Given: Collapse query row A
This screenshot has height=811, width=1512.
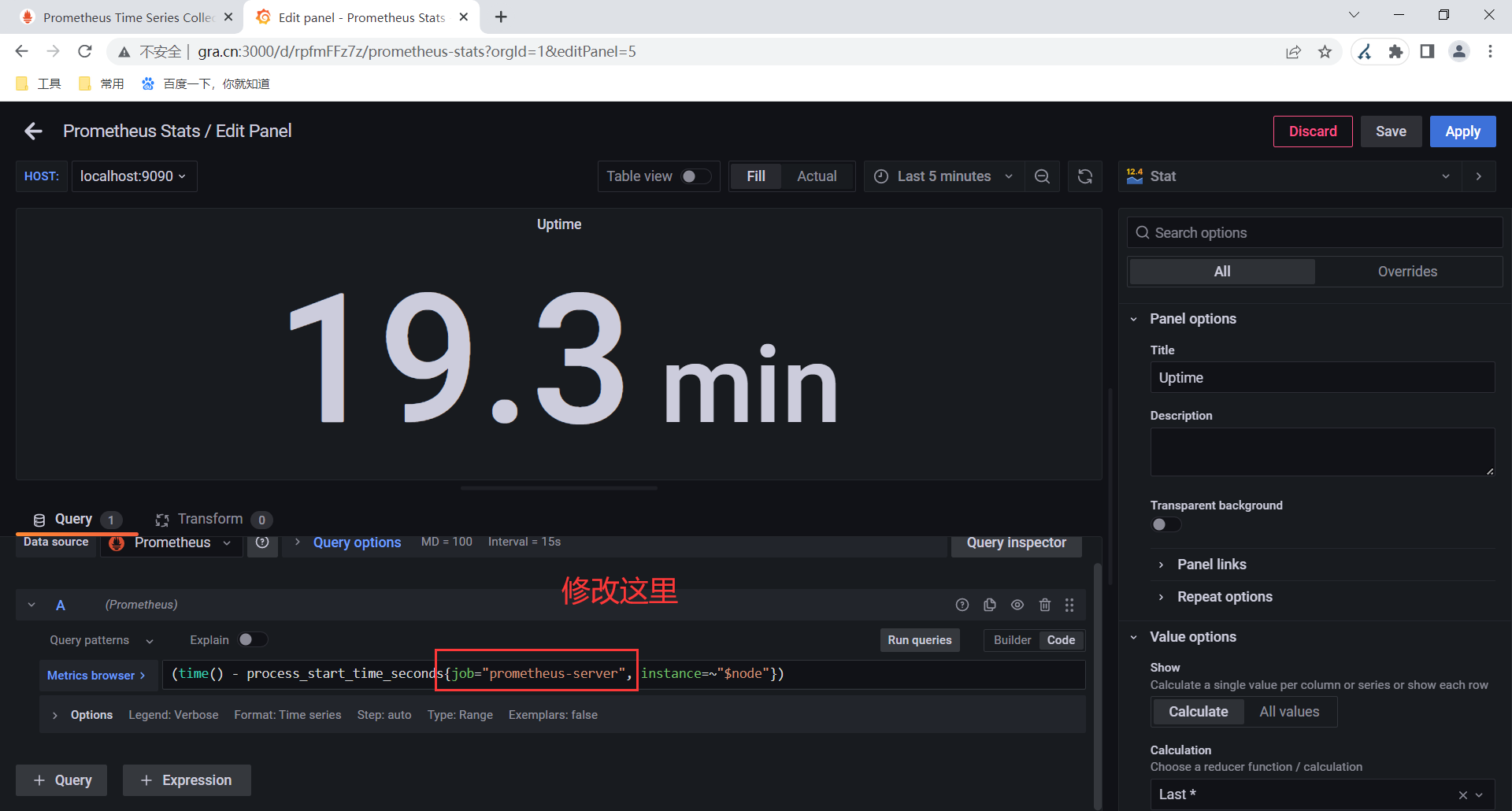Looking at the screenshot, I should 31,605.
